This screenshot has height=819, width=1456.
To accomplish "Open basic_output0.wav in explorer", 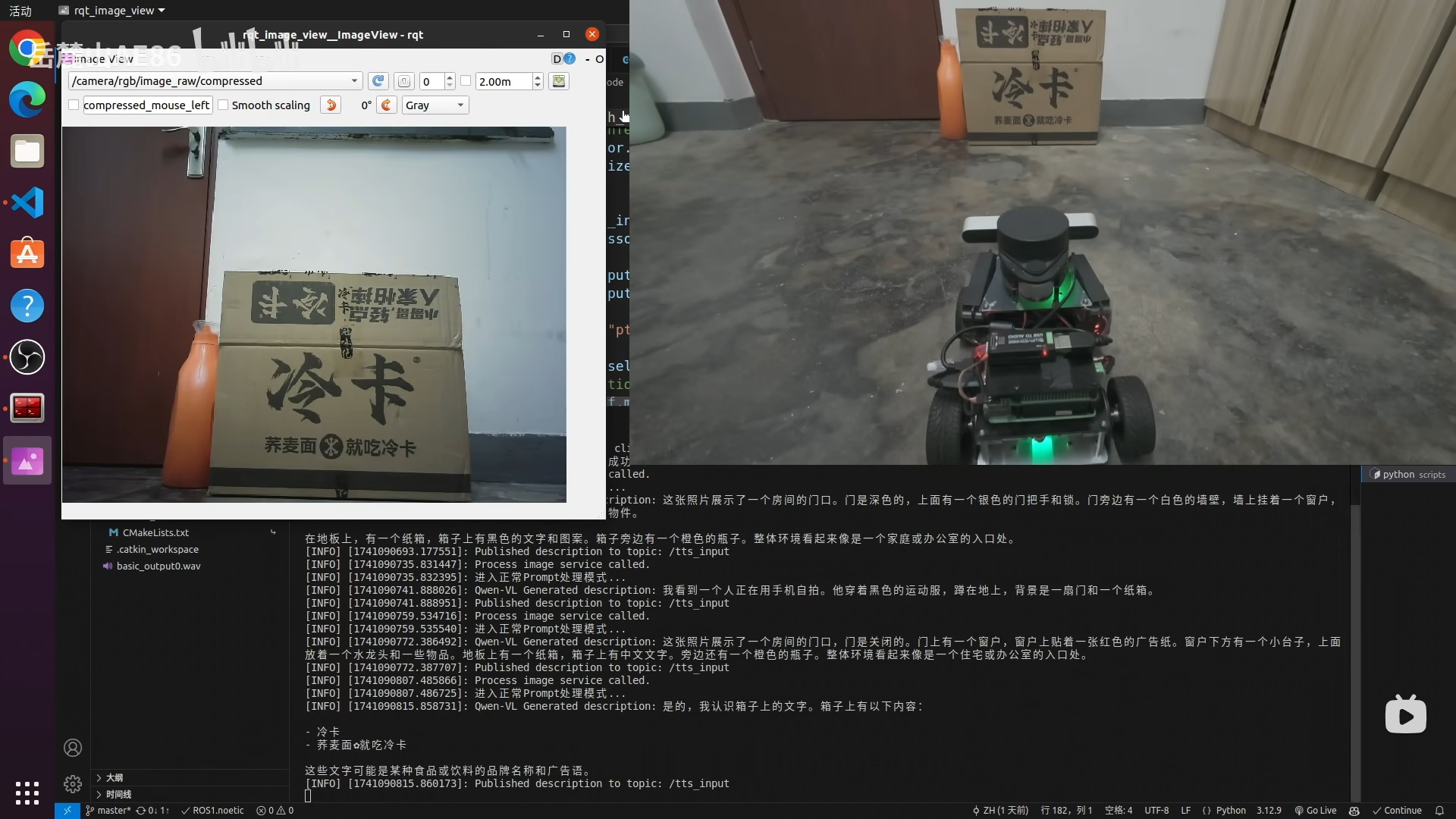I will point(158,566).
